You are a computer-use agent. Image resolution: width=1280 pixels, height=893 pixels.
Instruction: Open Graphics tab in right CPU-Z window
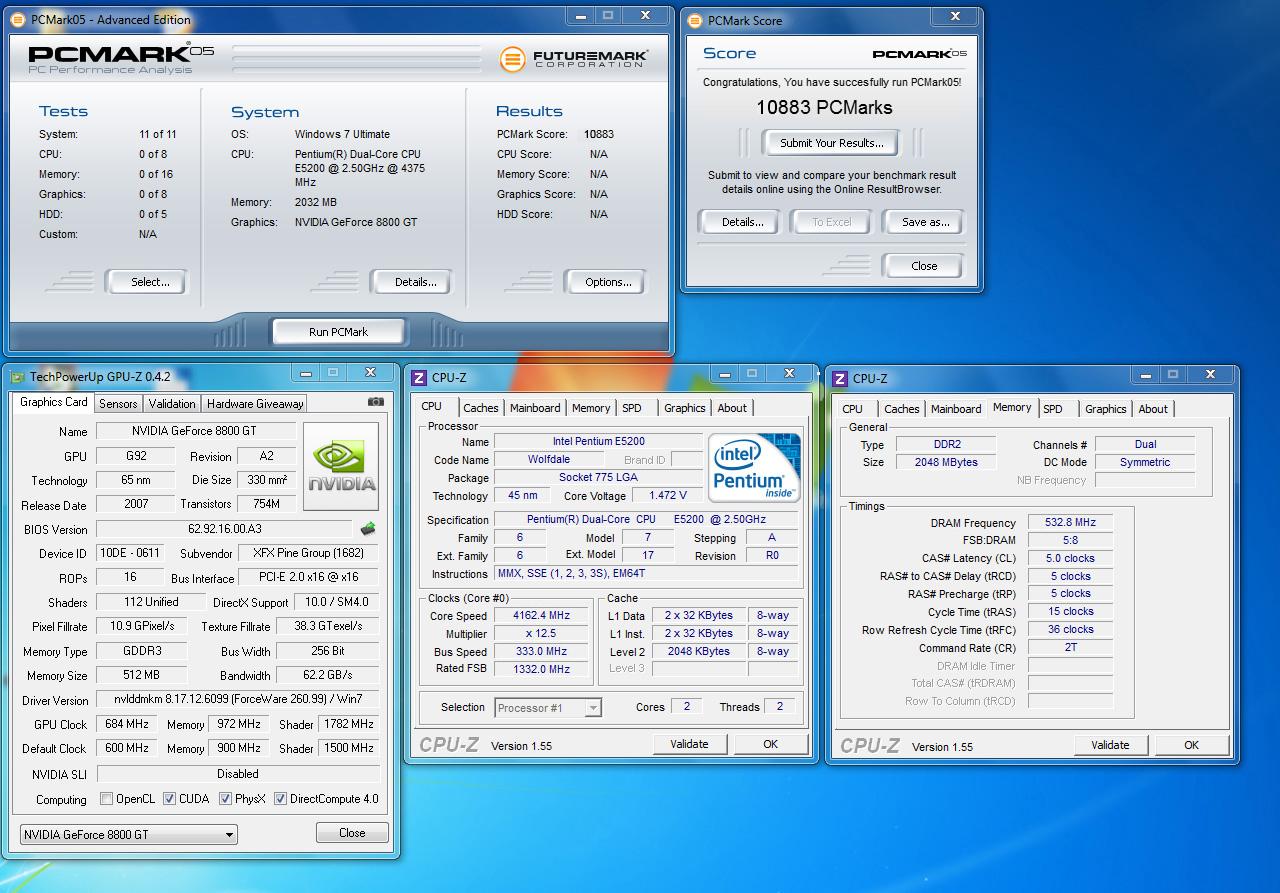click(1106, 409)
